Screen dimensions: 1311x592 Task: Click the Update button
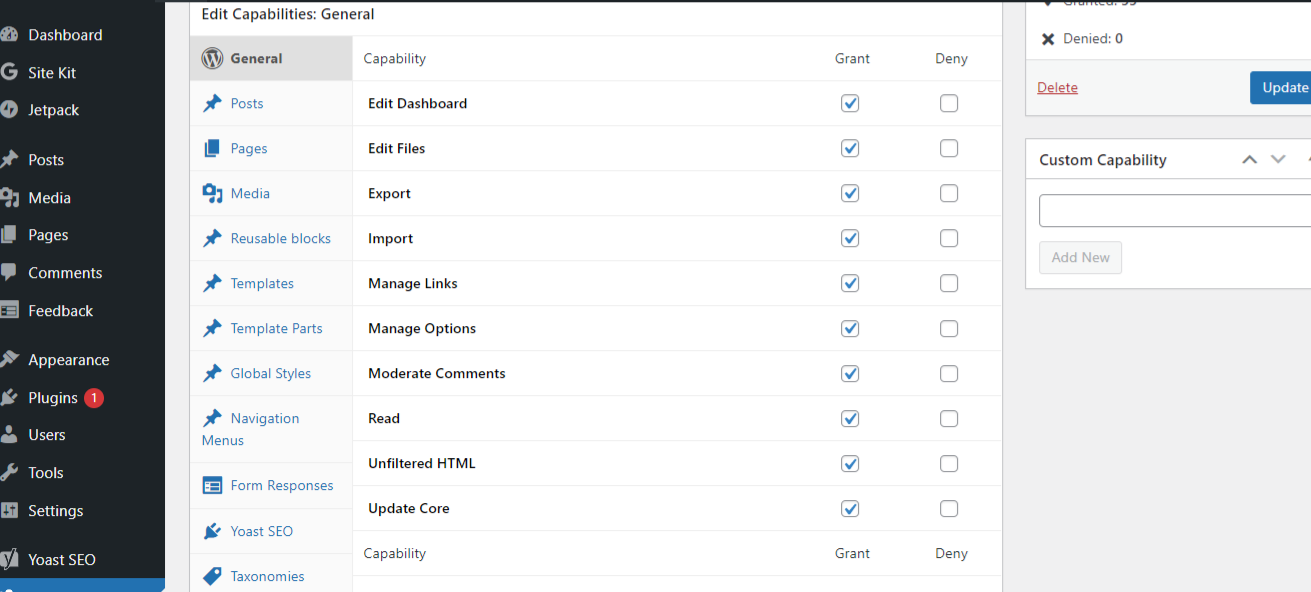click(1281, 87)
